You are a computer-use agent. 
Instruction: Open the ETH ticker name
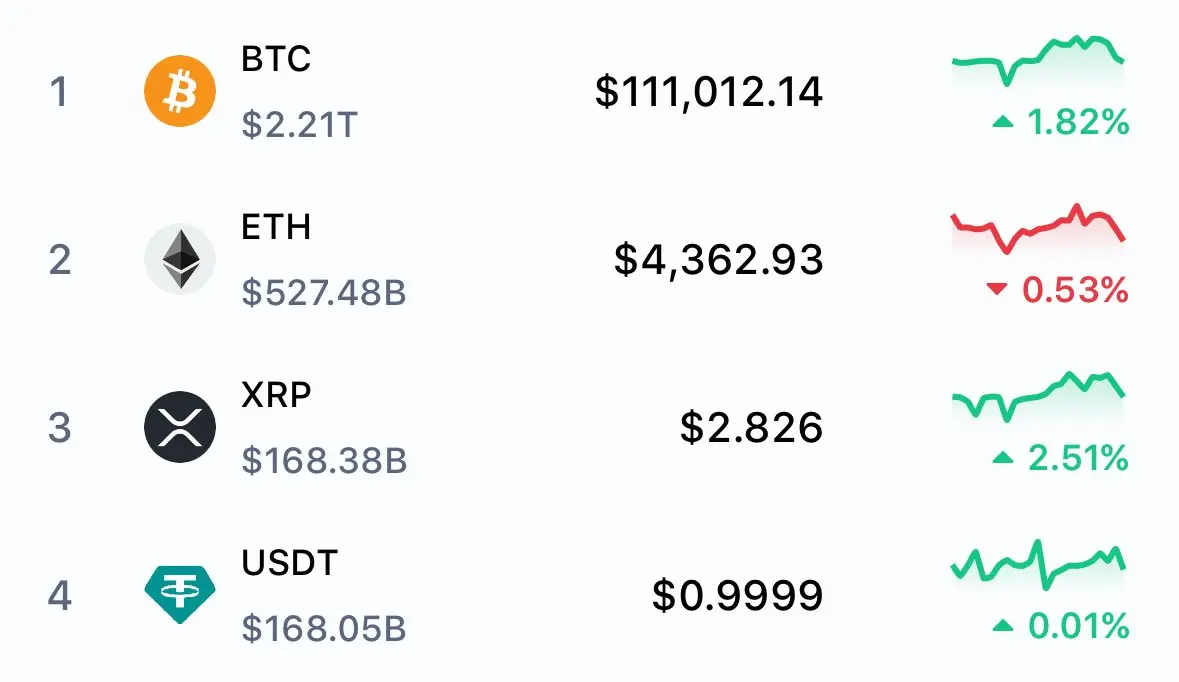pos(276,227)
